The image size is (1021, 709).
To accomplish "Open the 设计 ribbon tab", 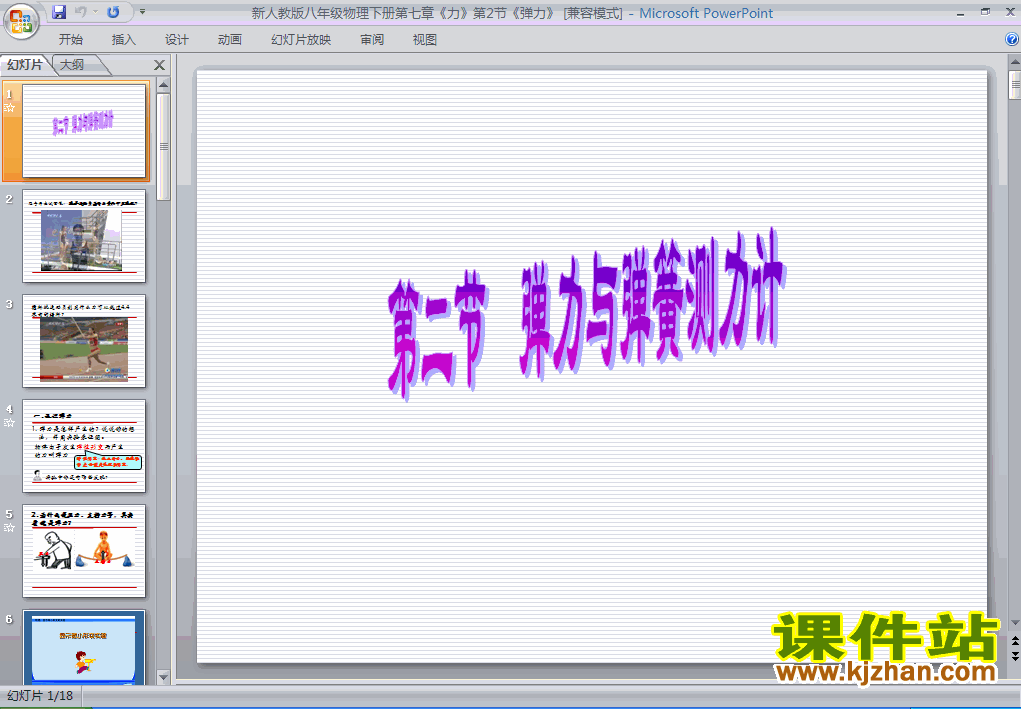I will pos(176,40).
